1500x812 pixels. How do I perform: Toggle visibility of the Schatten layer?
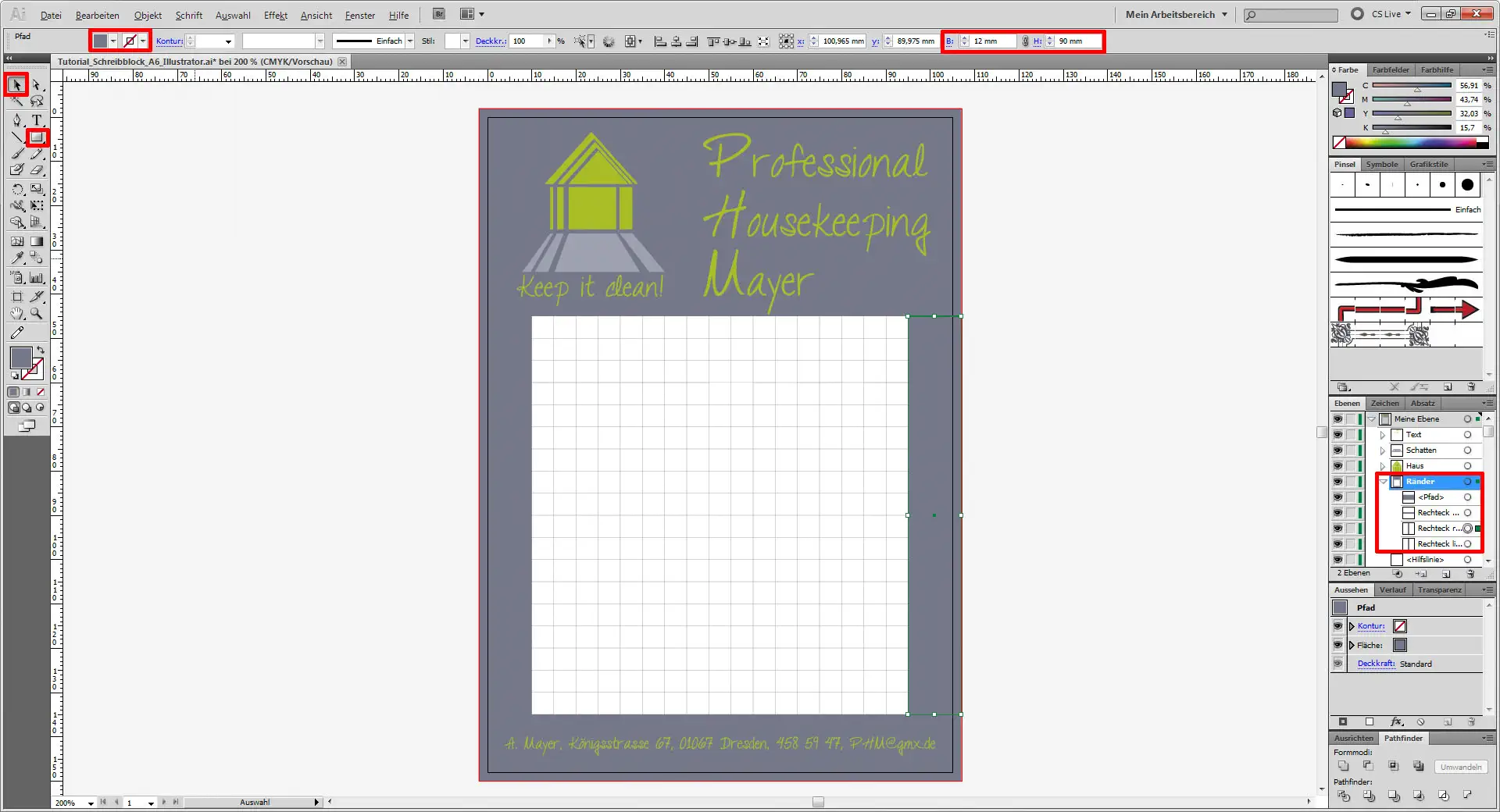1337,451
